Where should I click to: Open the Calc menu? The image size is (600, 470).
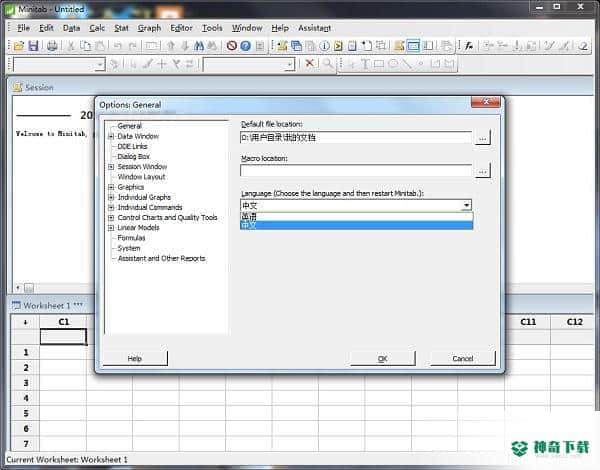click(x=97, y=28)
